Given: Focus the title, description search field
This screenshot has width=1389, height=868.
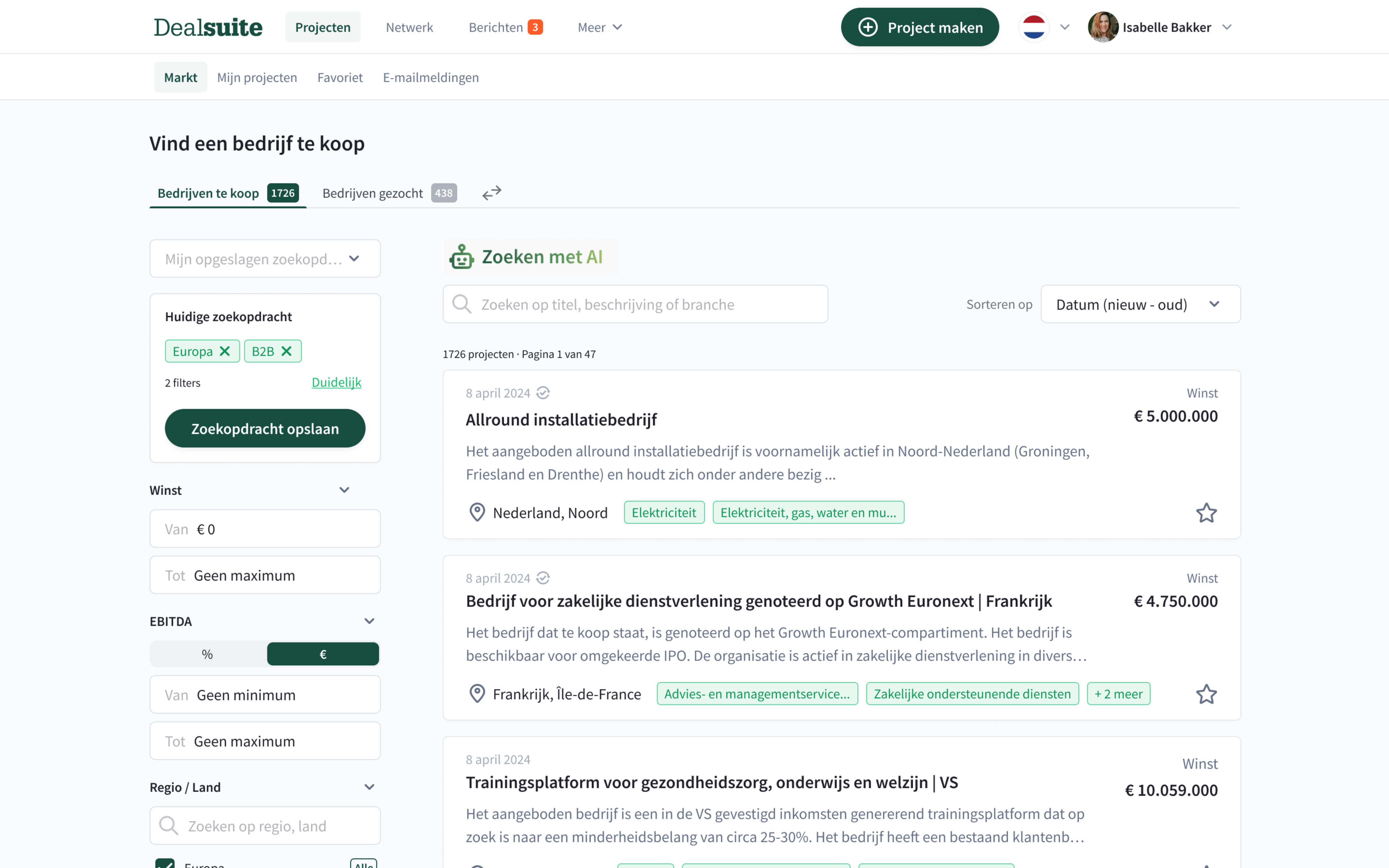Looking at the screenshot, I should (635, 304).
